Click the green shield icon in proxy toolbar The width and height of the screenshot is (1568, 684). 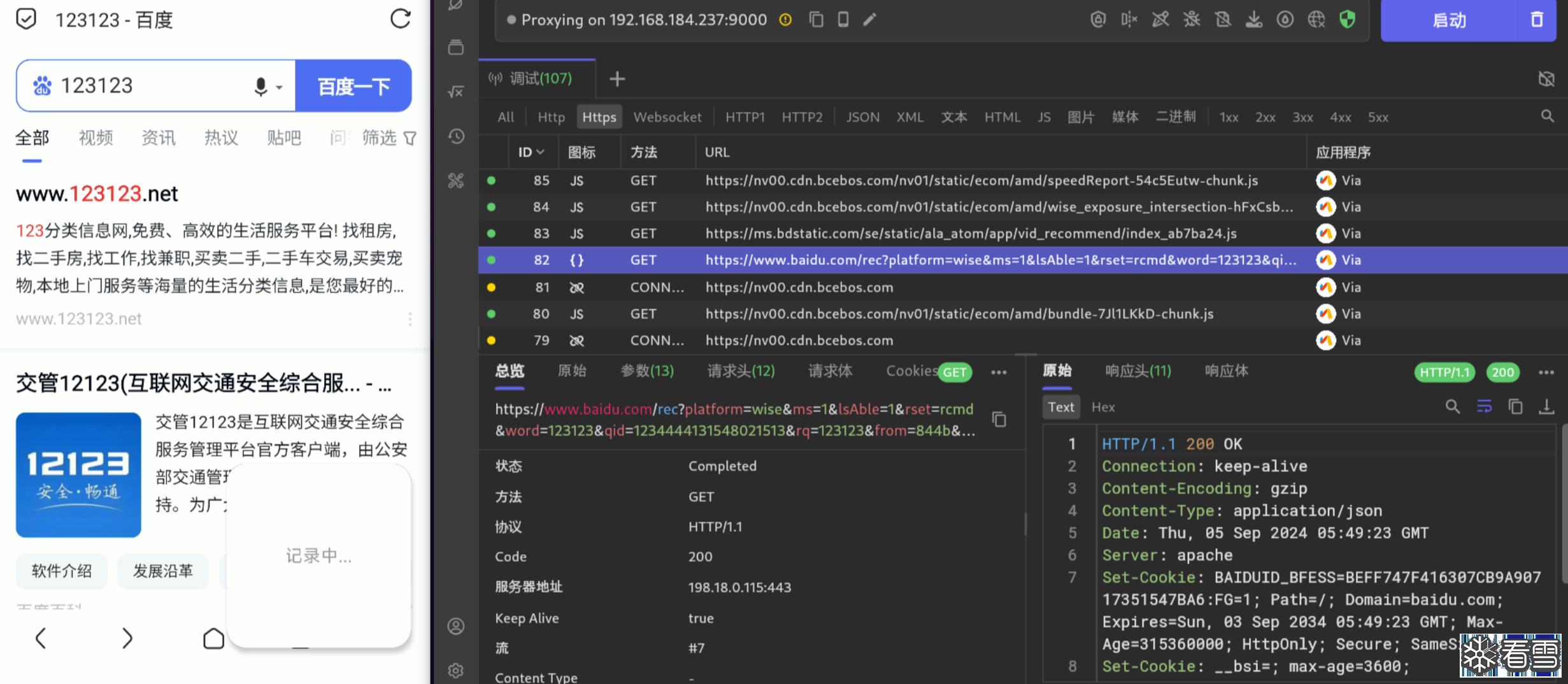(x=1348, y=20)
